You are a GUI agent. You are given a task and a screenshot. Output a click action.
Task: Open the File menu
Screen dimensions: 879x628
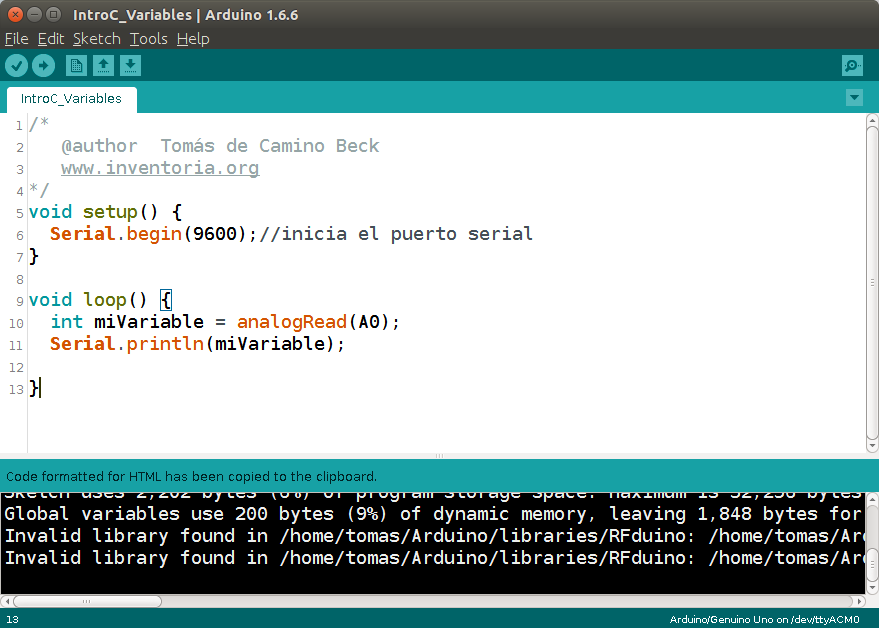tap(16, 39)
